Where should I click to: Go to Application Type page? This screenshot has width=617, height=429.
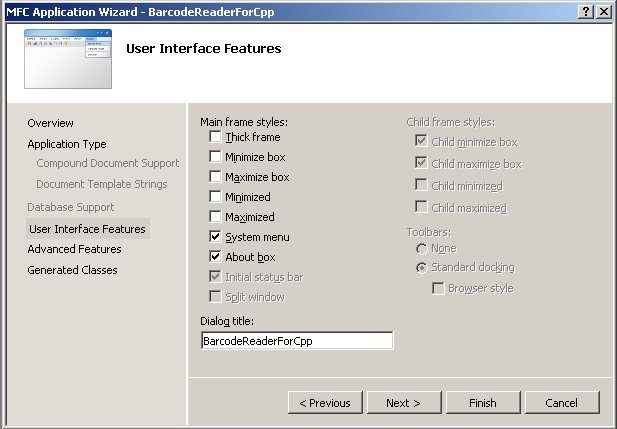[x=66, y=144]
